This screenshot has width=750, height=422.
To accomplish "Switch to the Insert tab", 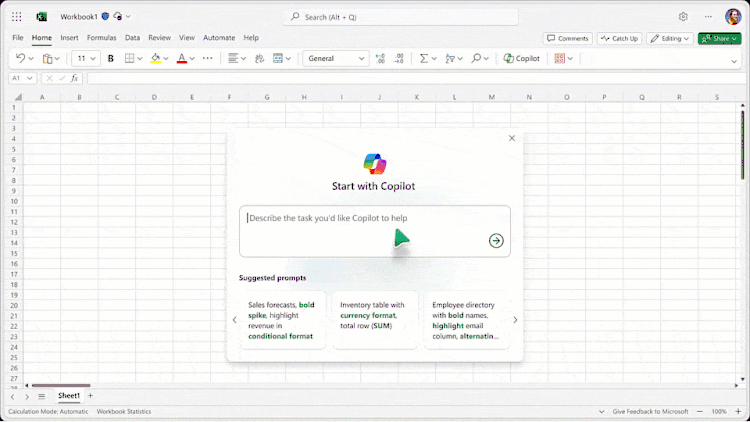I will click(x=69, y=37).
